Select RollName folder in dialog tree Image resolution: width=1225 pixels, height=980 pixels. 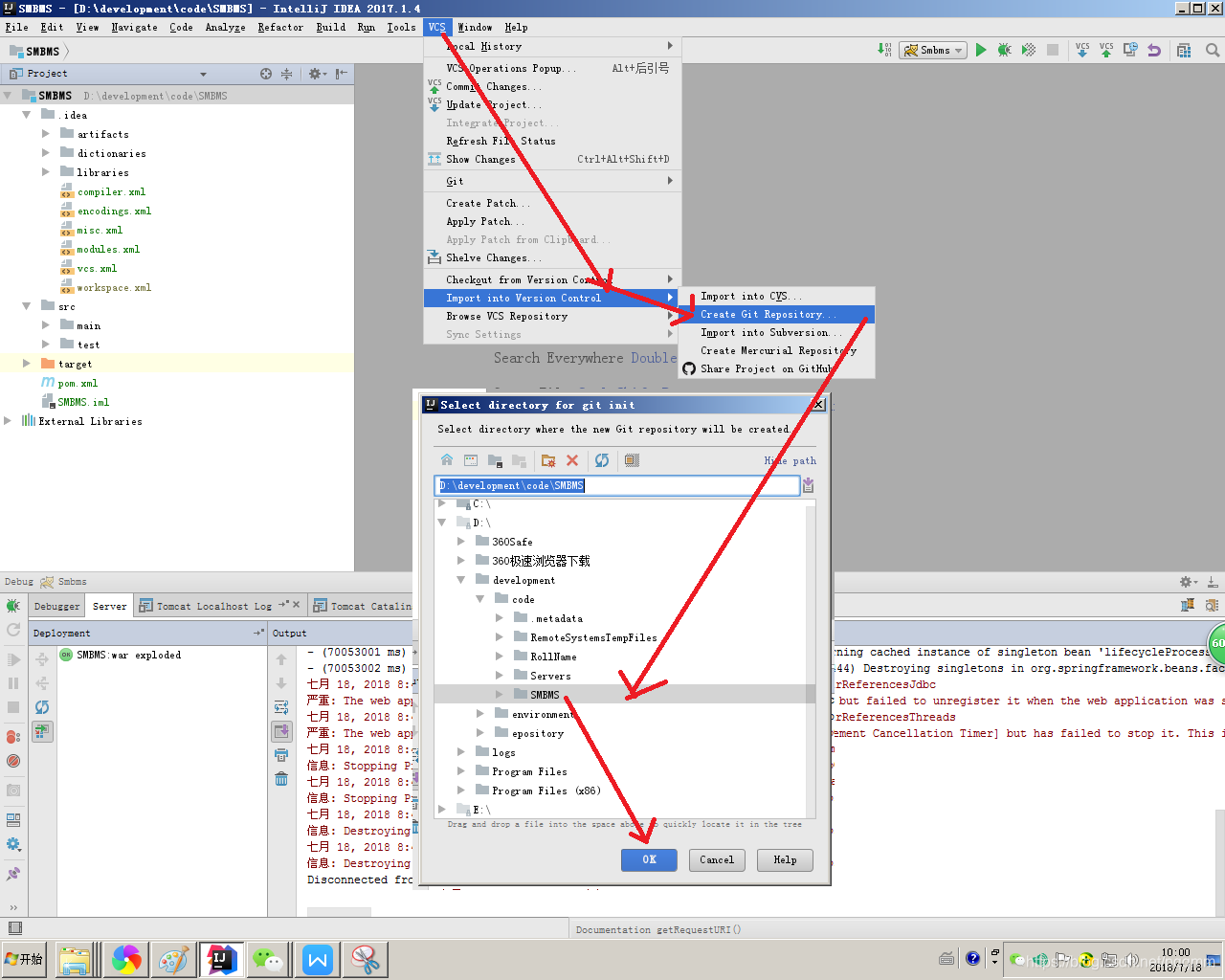tap(553, 657)
